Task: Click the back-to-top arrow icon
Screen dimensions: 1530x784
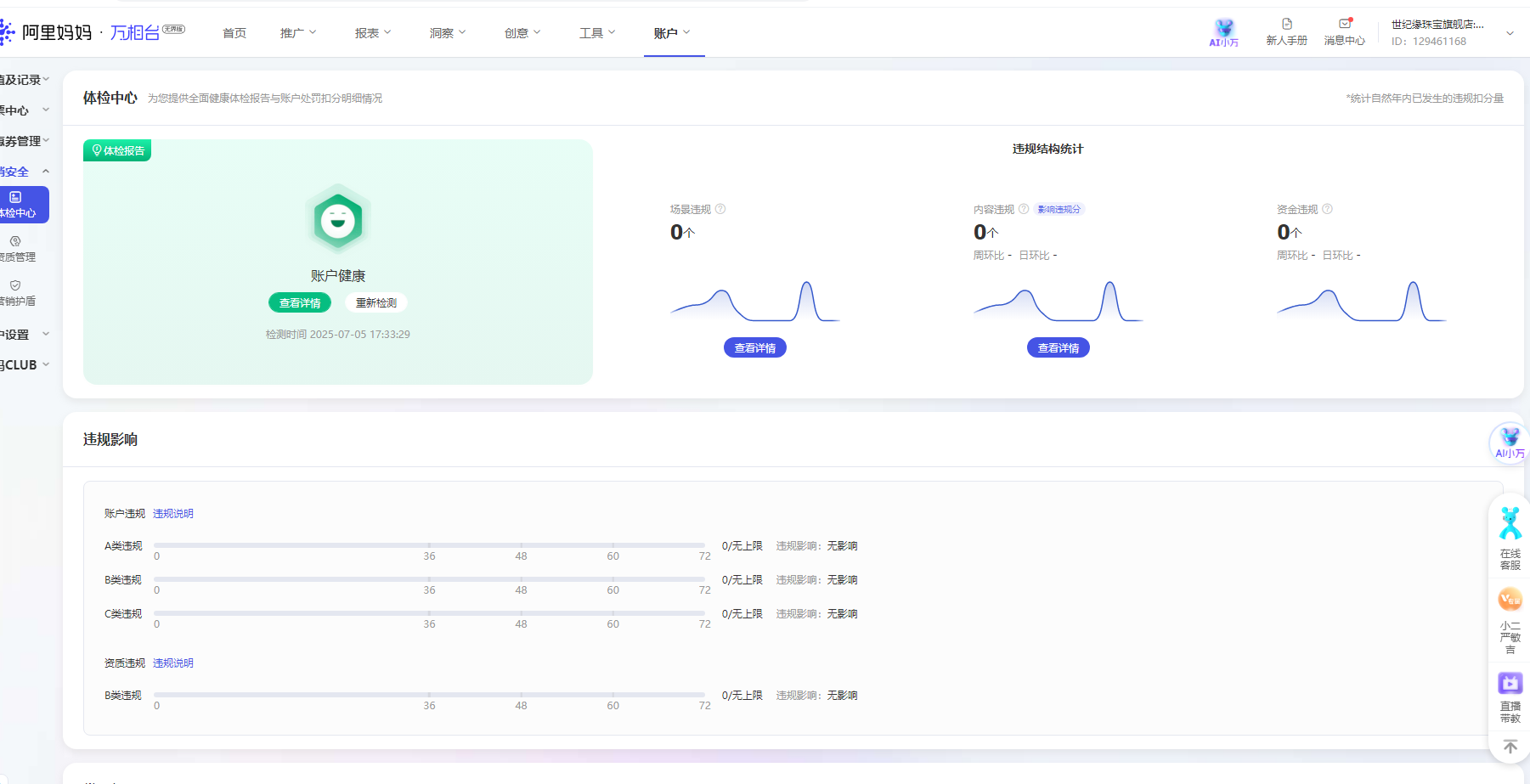Action: (x=1510, y=747)
